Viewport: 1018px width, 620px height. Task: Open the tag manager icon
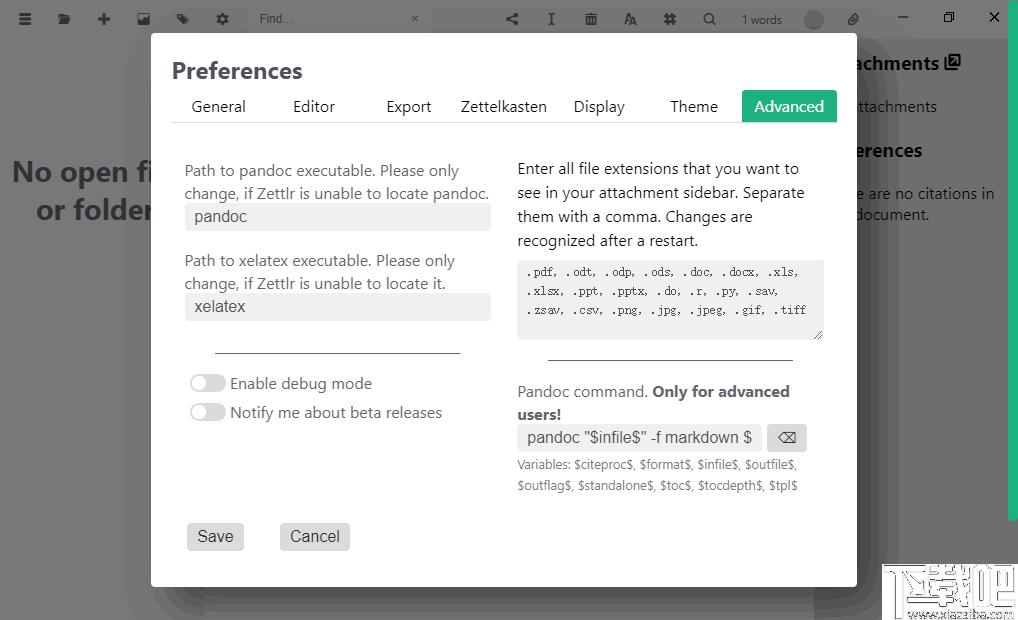pos(182,19)
